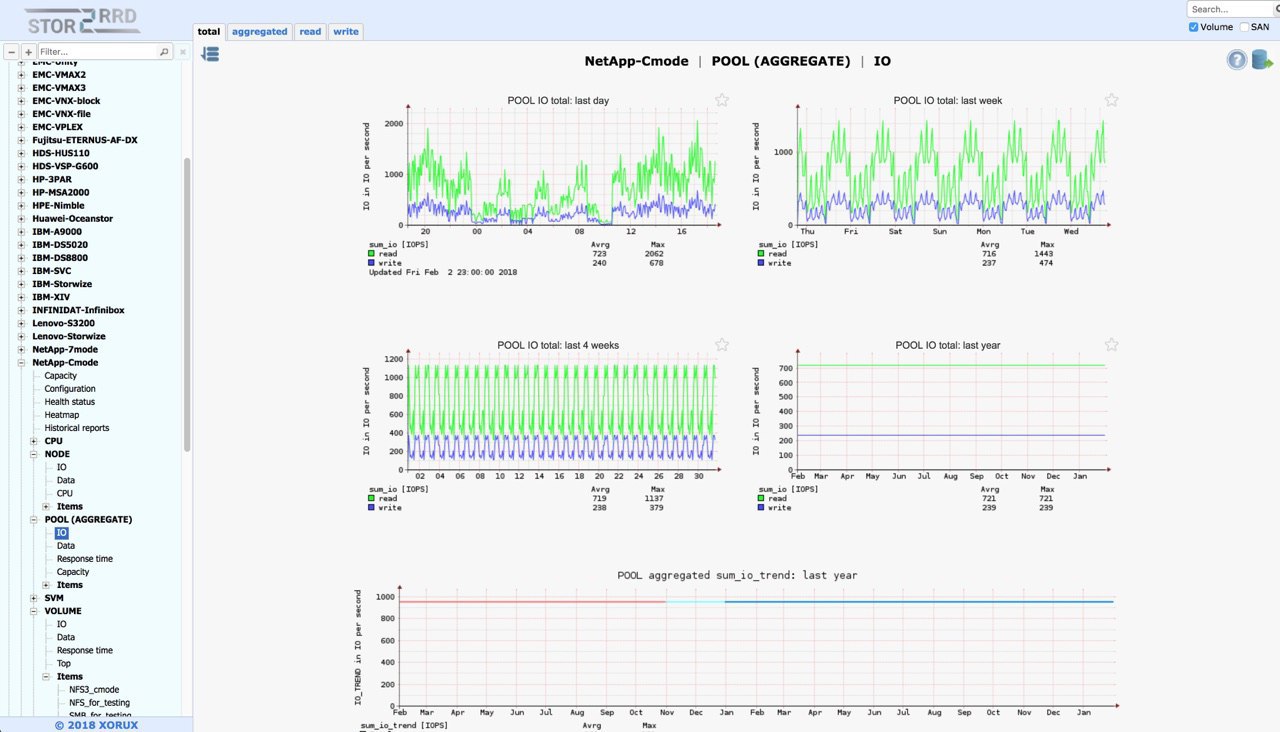Select Response time under POOL (AGGREGATE)
The image size is (1280, 732).
pos(85,559)
